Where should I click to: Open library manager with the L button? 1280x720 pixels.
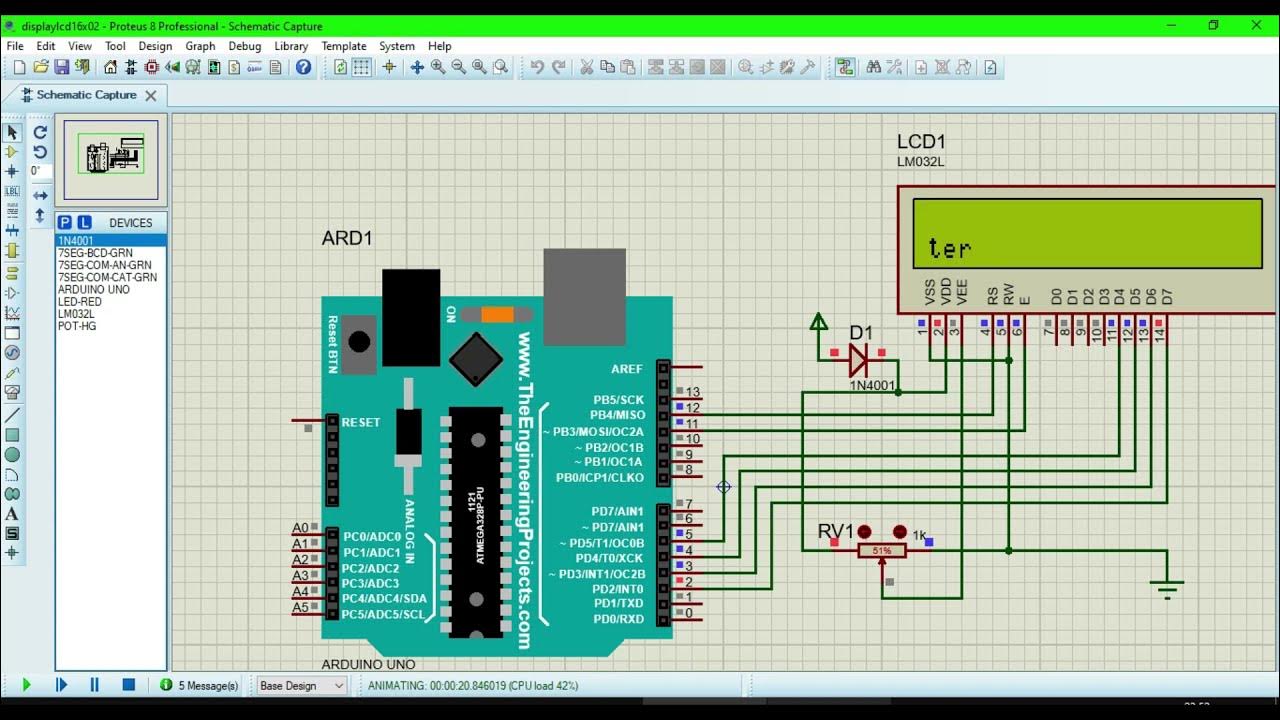(x=84, y=223)
